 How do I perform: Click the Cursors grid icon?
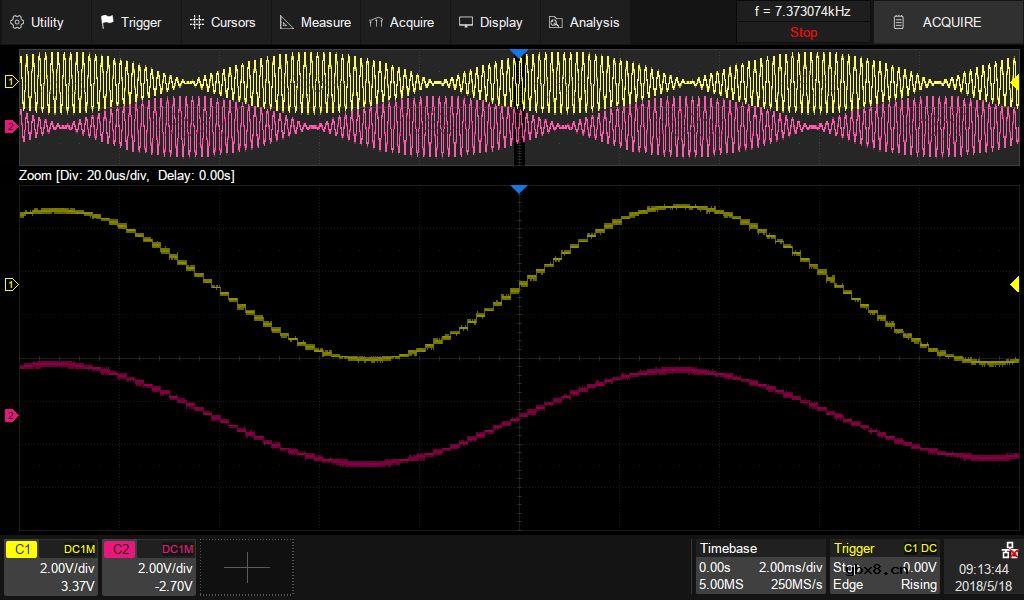click(197, 22)
